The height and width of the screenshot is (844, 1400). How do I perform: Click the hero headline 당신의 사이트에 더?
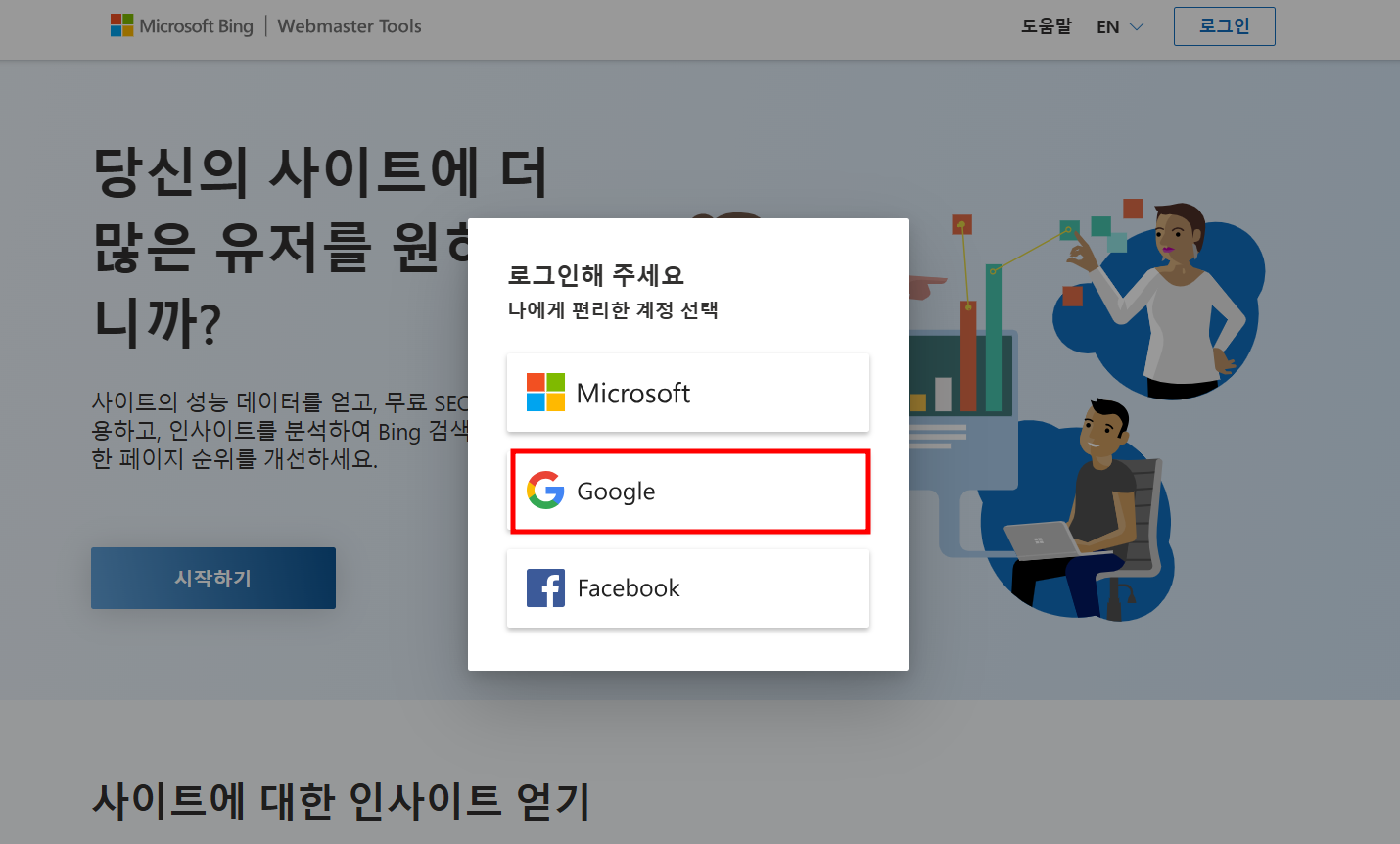click(x=320, y=172)
